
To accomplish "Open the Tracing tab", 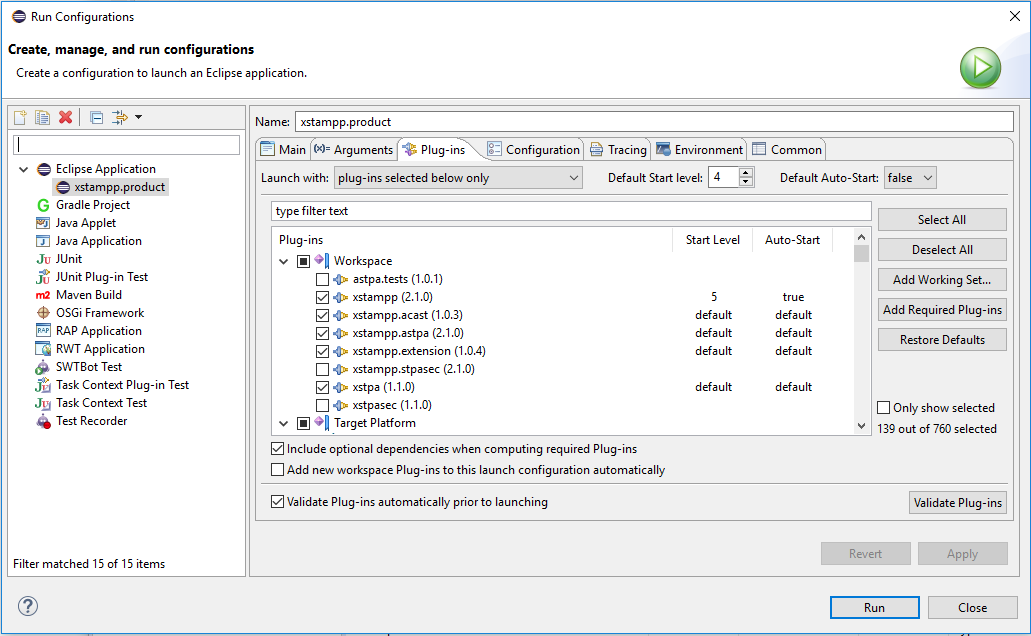I will (x=619, y=149).
